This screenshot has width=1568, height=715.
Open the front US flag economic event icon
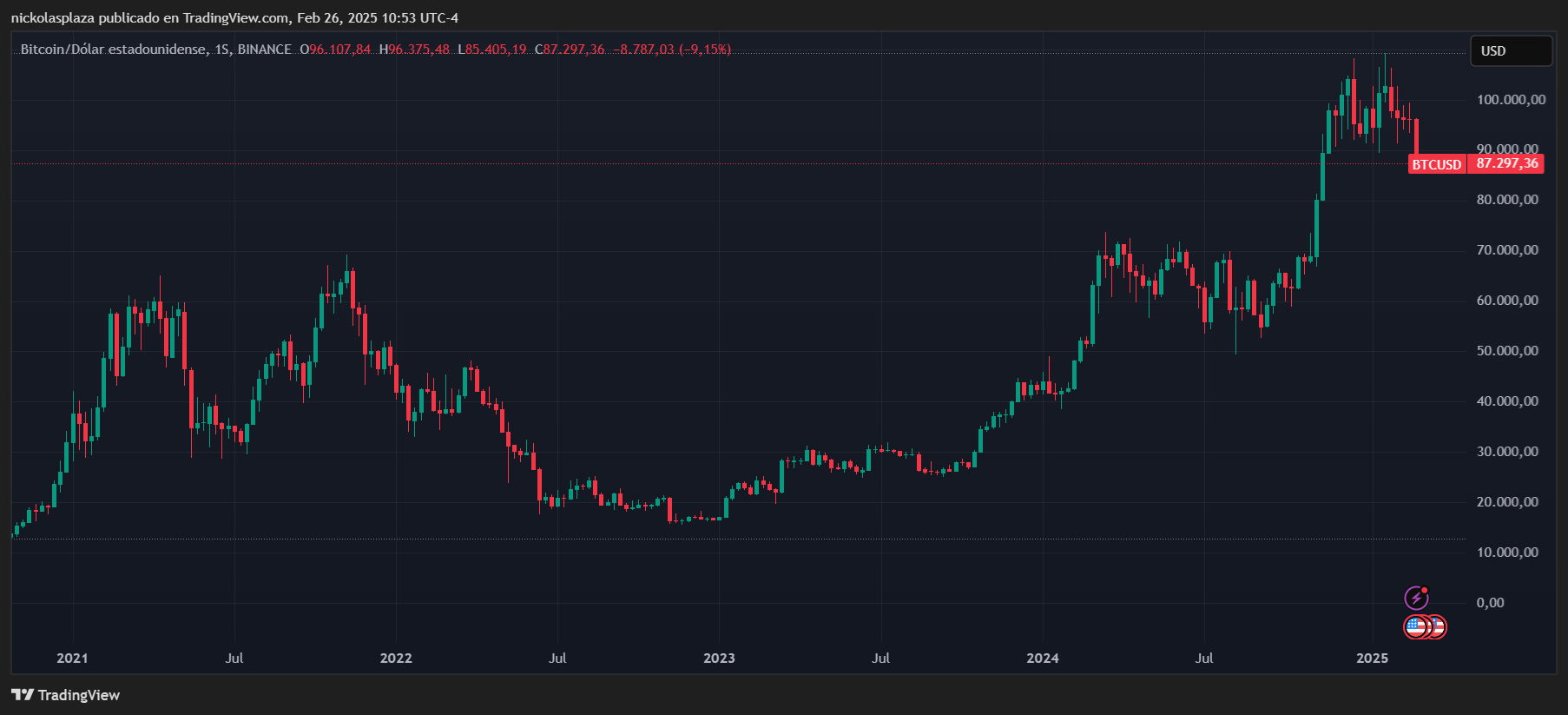tap(1416, 626)
